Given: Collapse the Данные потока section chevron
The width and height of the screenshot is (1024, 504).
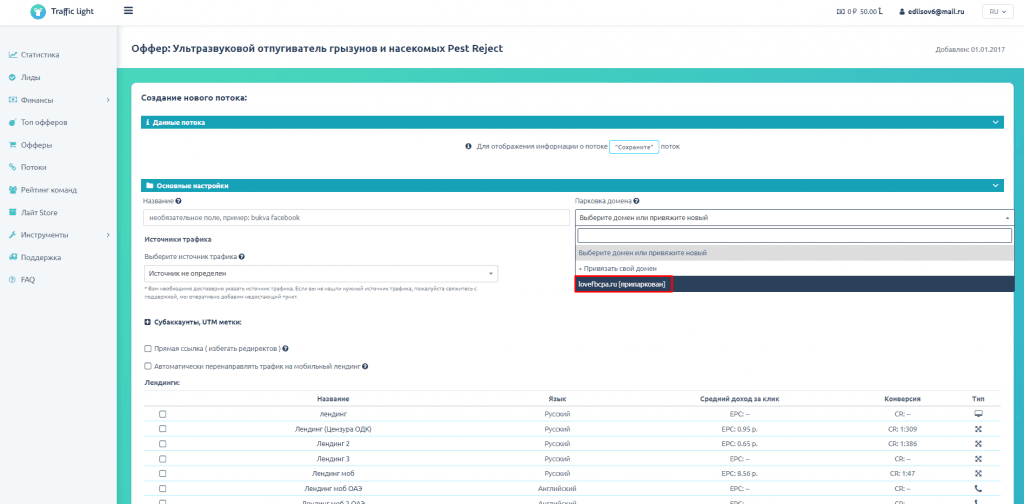Looking at the screenshot, I should tap(996, 122).
